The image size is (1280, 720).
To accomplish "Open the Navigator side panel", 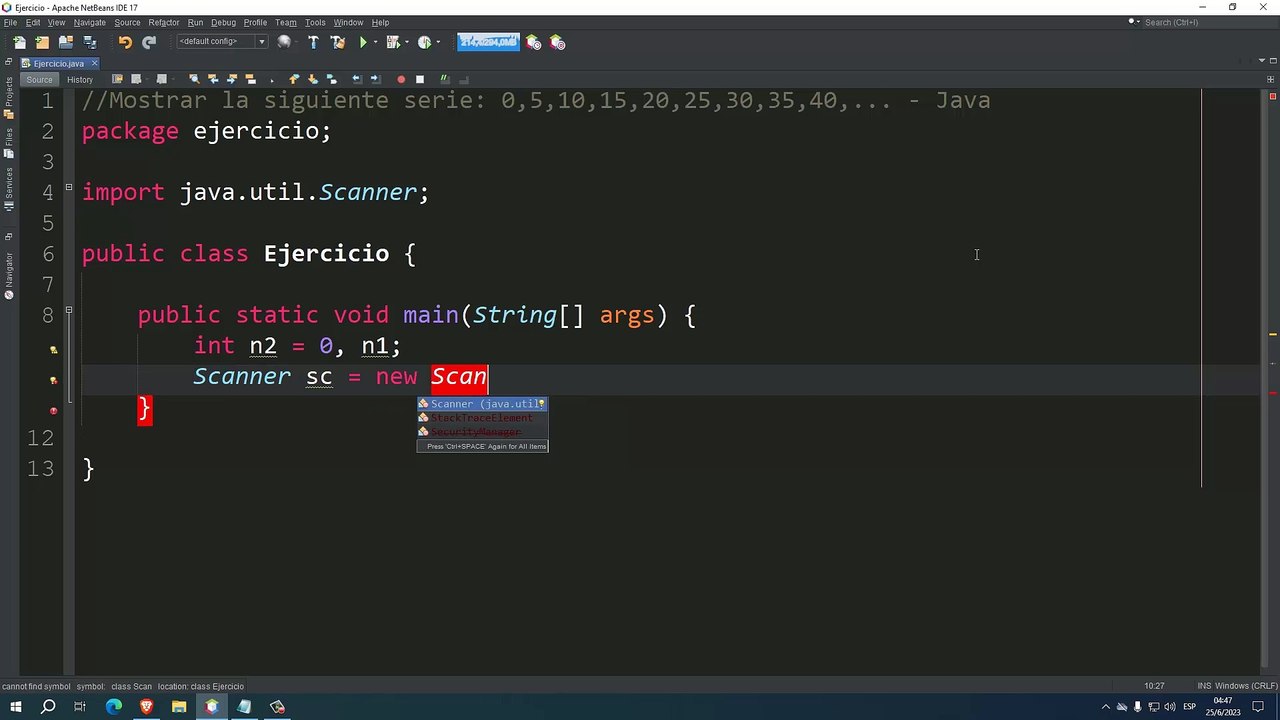I will [9, 275].
